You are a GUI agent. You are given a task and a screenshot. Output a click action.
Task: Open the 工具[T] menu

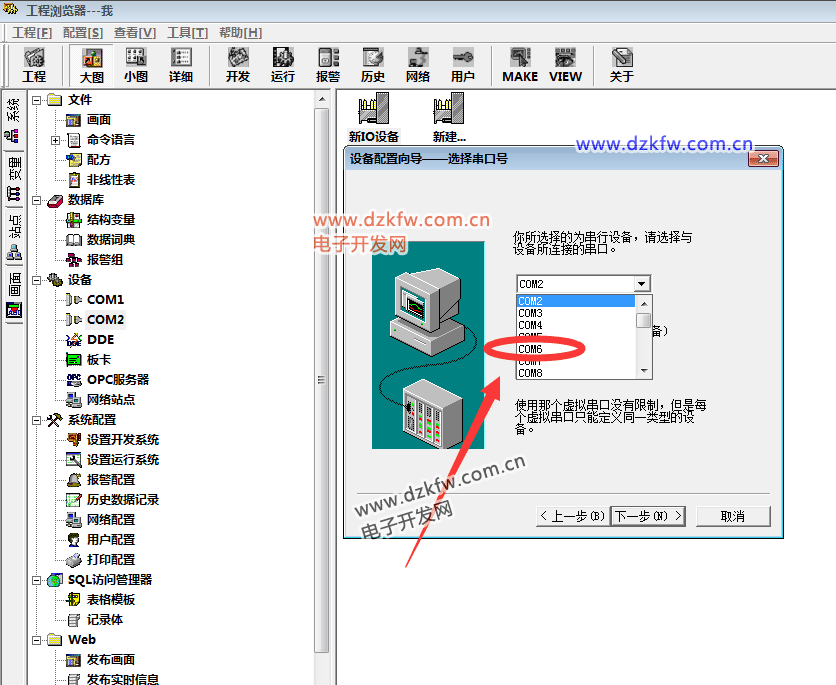coord(187,32)
